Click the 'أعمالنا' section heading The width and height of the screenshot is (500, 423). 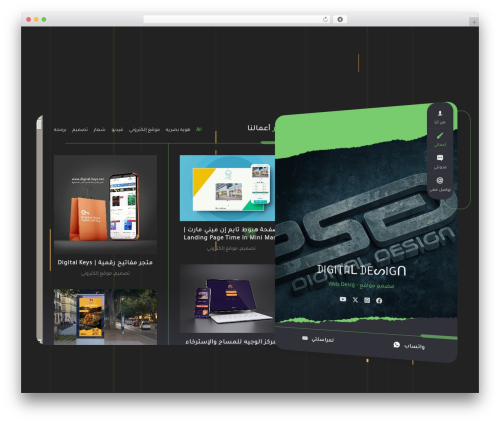click(259, 128)
